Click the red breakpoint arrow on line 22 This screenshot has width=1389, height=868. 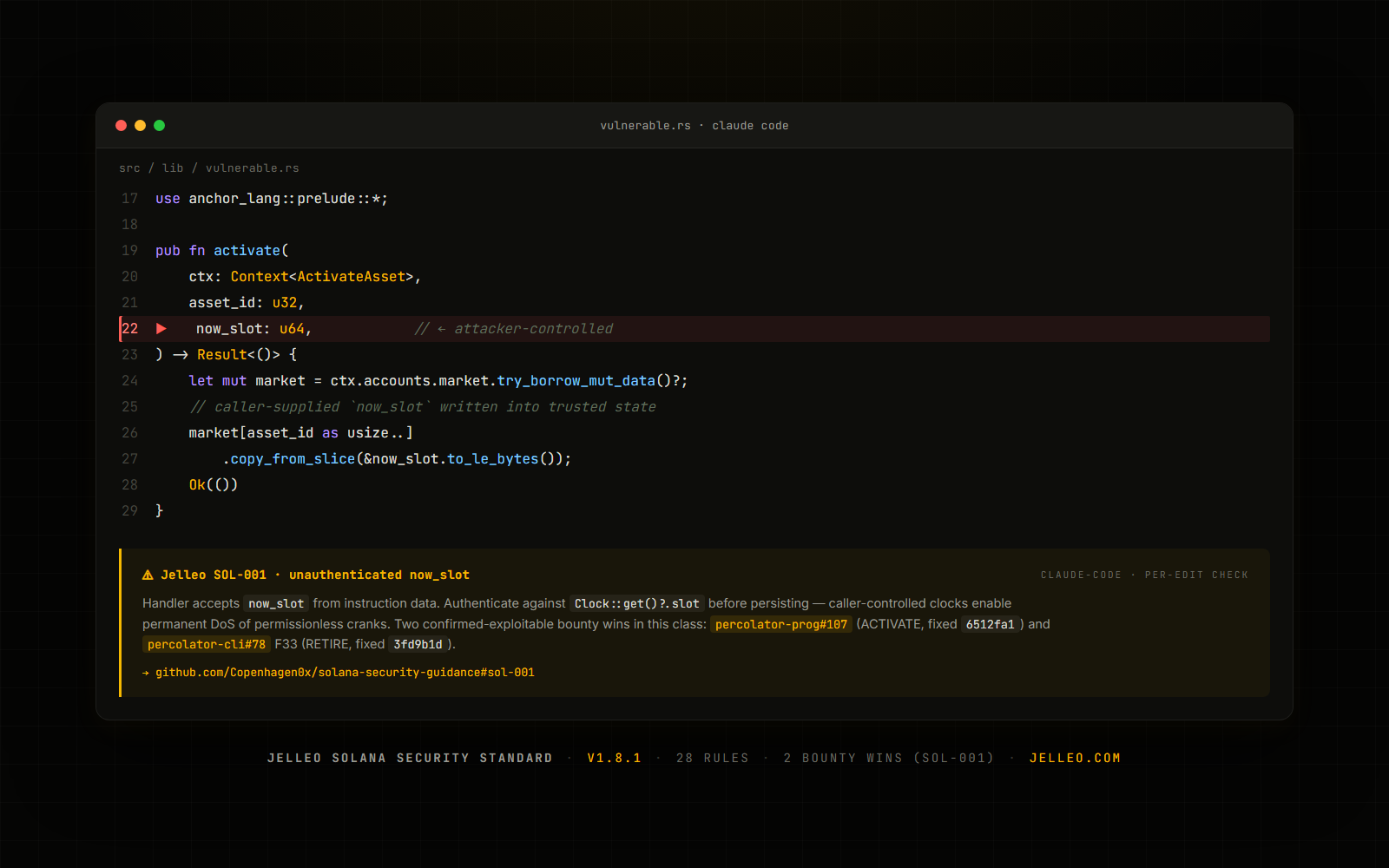(161, 329)
